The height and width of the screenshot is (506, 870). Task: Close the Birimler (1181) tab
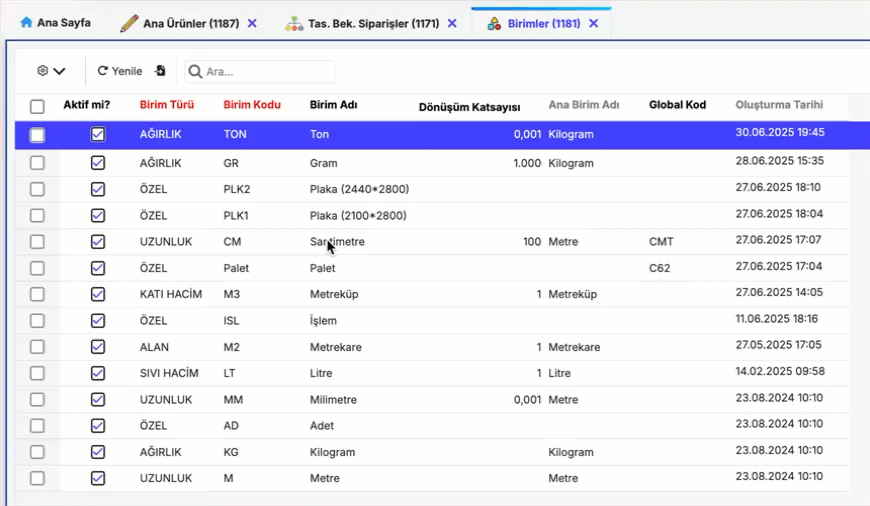pos(594,23)
